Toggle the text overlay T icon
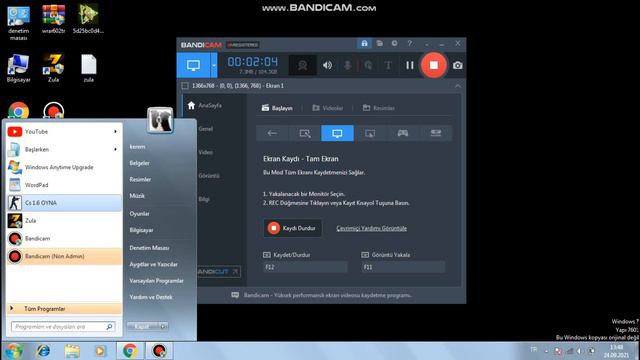Viewport: 640px width, 360px height. 388,65
